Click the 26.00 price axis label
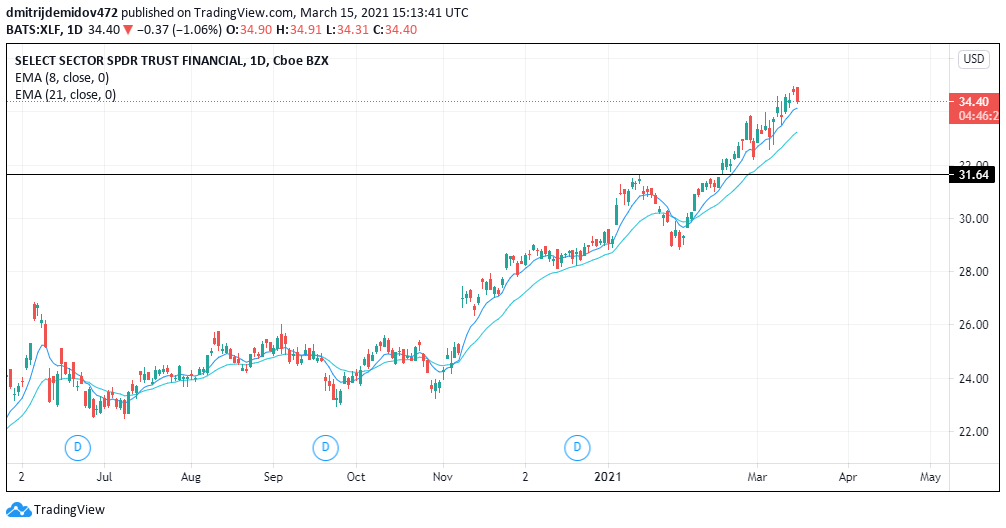The height and width of the screenshot is (528, 1006). 973,325
